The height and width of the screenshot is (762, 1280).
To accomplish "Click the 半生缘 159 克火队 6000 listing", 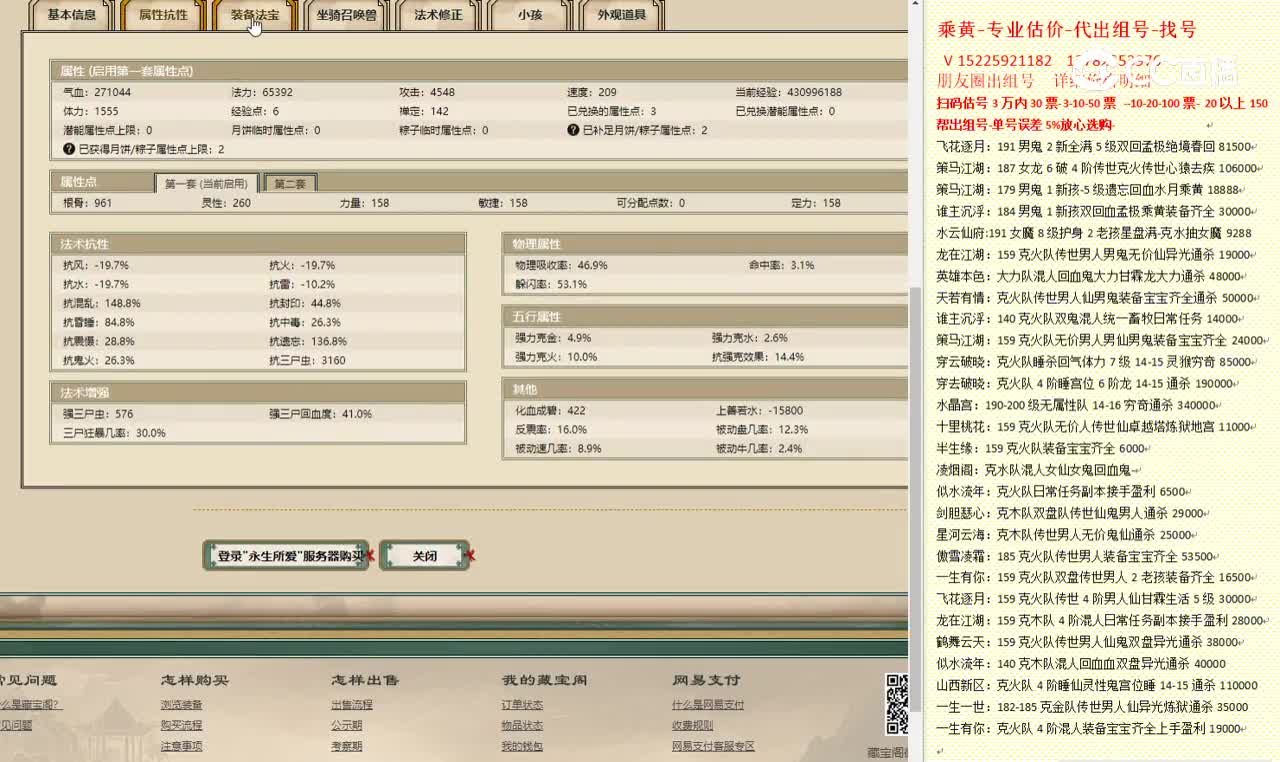I will click(1044, 448).
